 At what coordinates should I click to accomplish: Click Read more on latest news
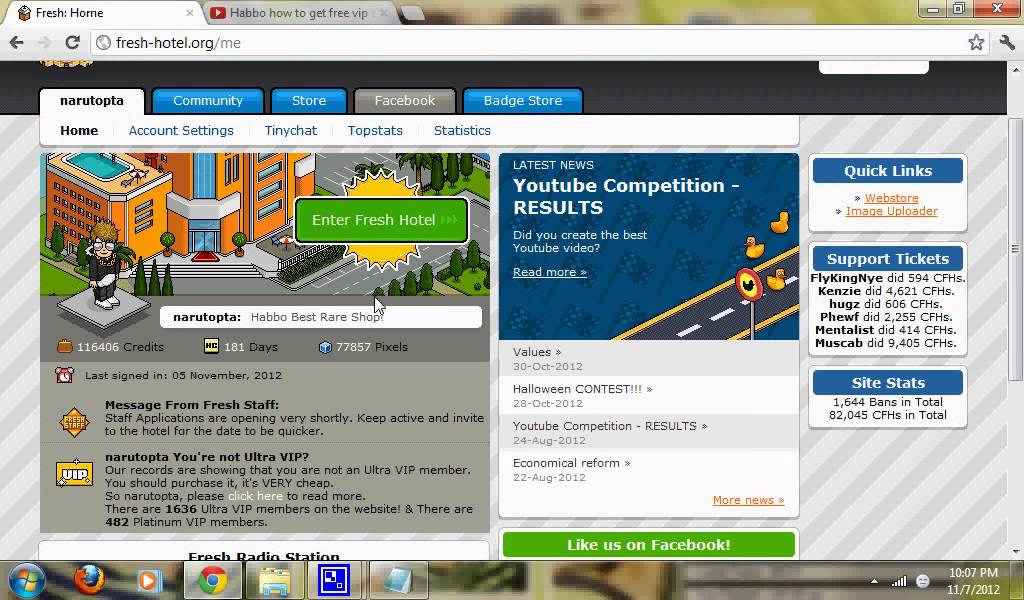click(x=549, y=272)
